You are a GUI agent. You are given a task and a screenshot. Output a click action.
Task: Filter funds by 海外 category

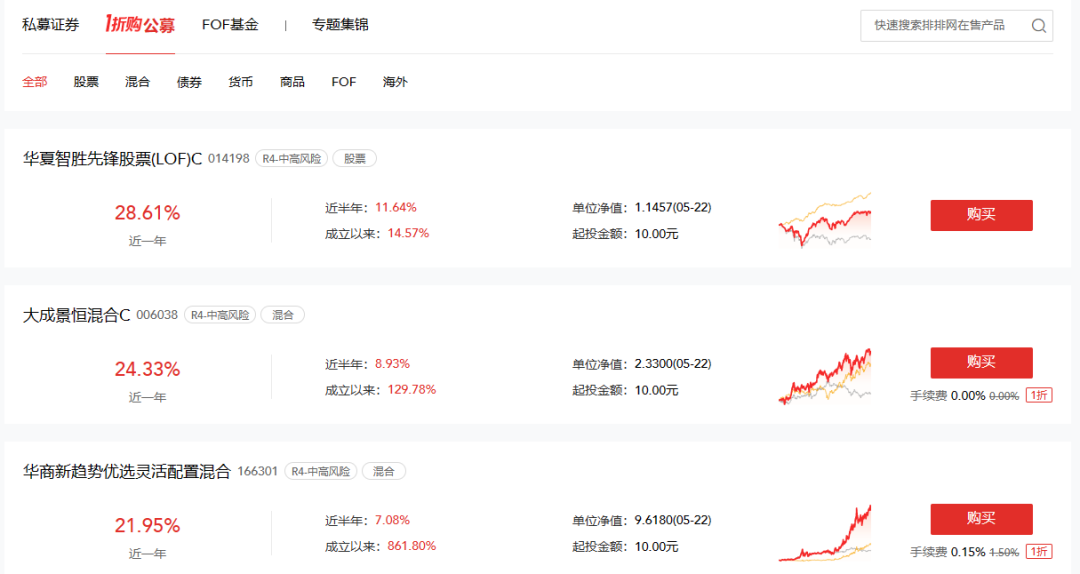coord(395,82)
